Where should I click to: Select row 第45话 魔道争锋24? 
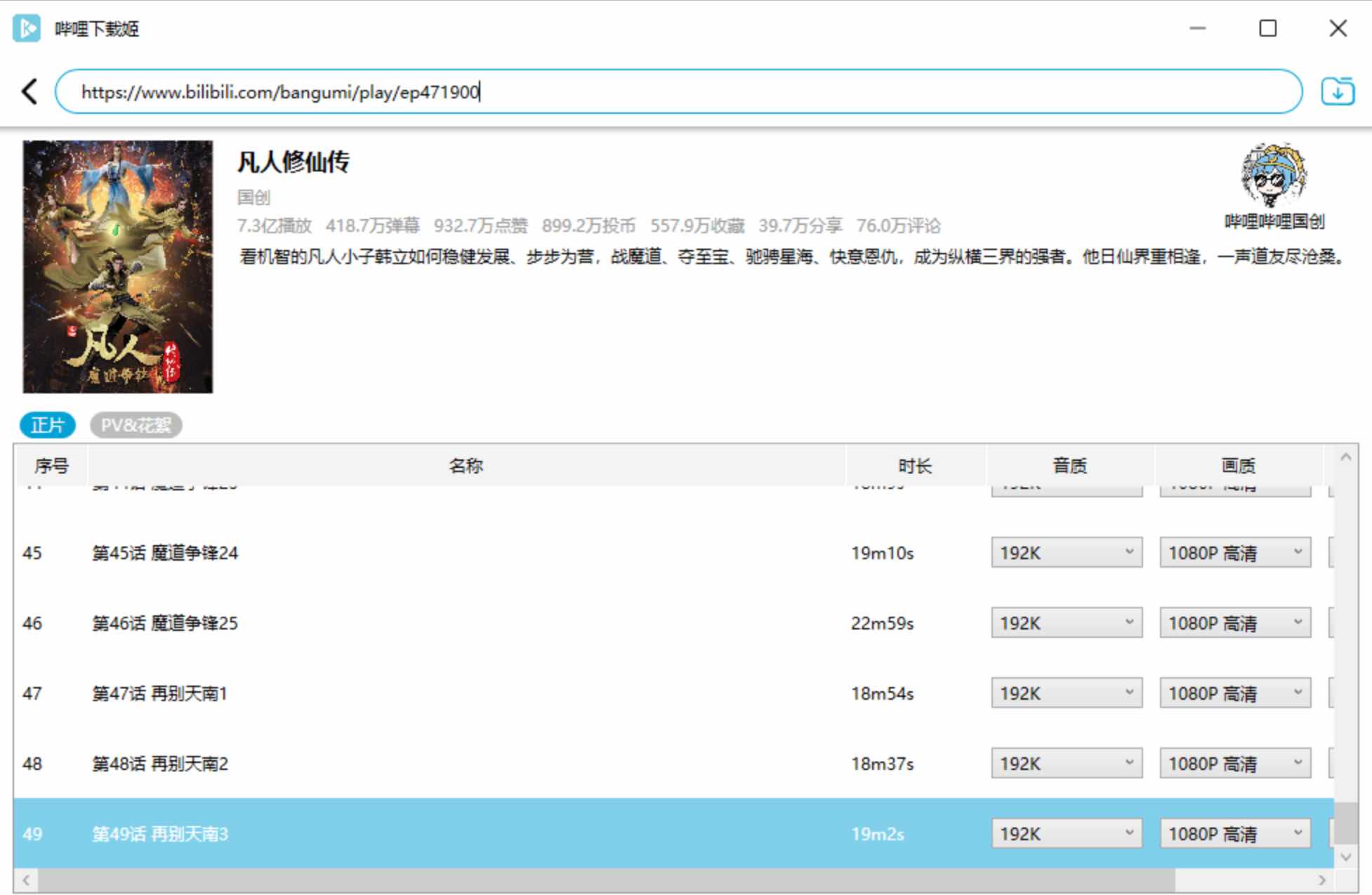674,552
